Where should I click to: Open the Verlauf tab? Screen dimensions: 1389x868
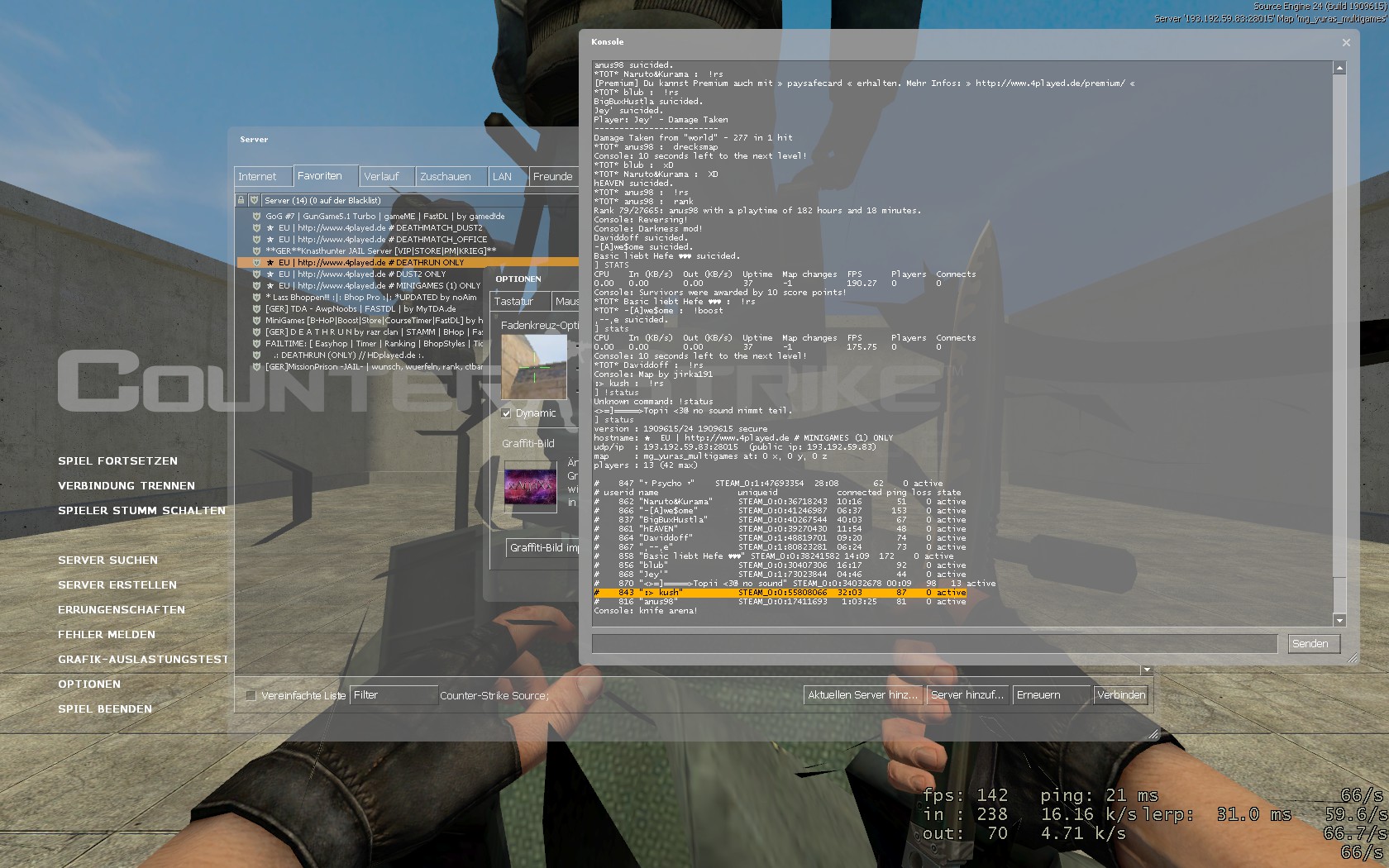pyautogui.click(x=387, y=177)
